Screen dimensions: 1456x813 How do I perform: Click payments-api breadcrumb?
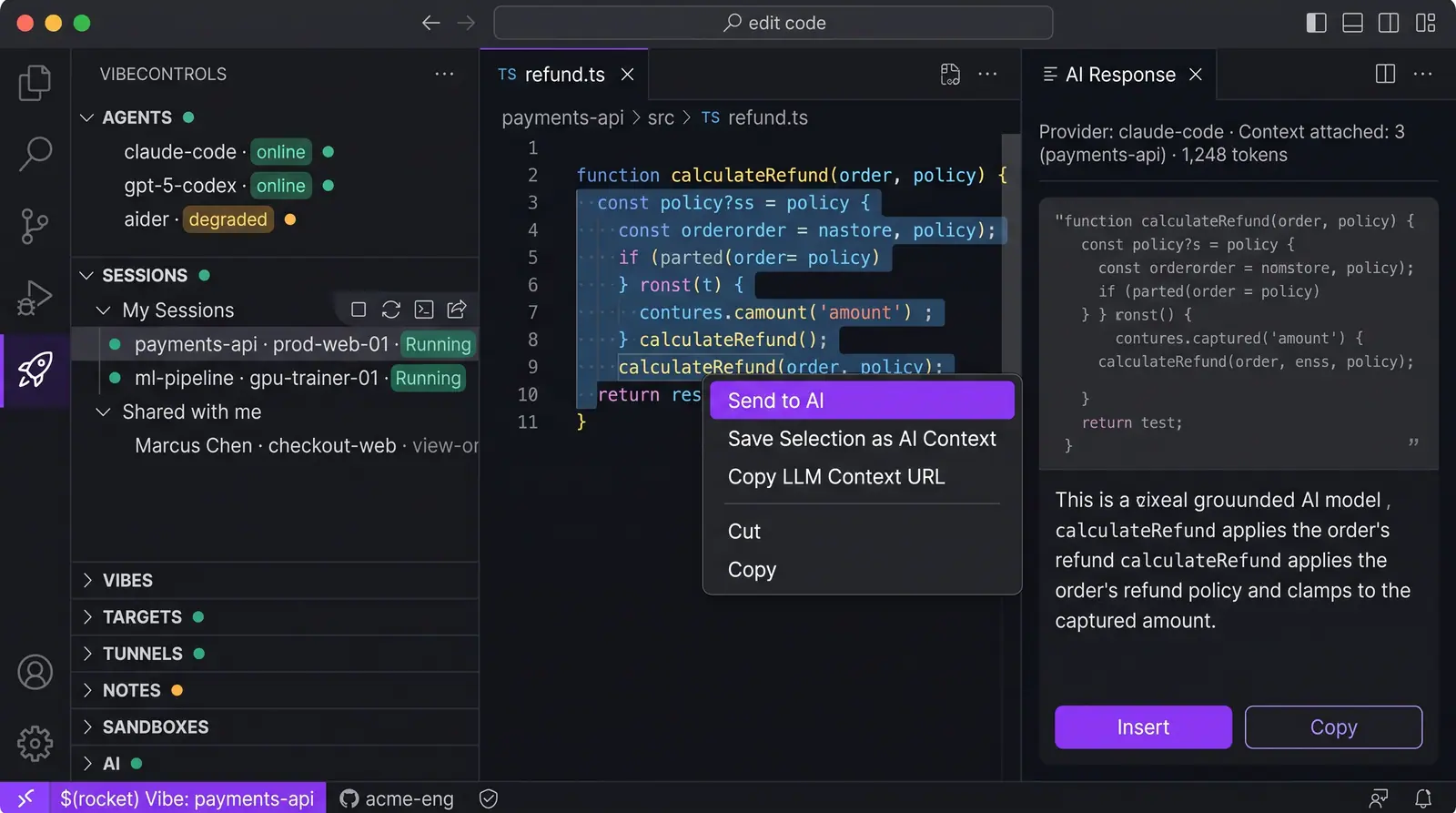[x=562, y=117]
